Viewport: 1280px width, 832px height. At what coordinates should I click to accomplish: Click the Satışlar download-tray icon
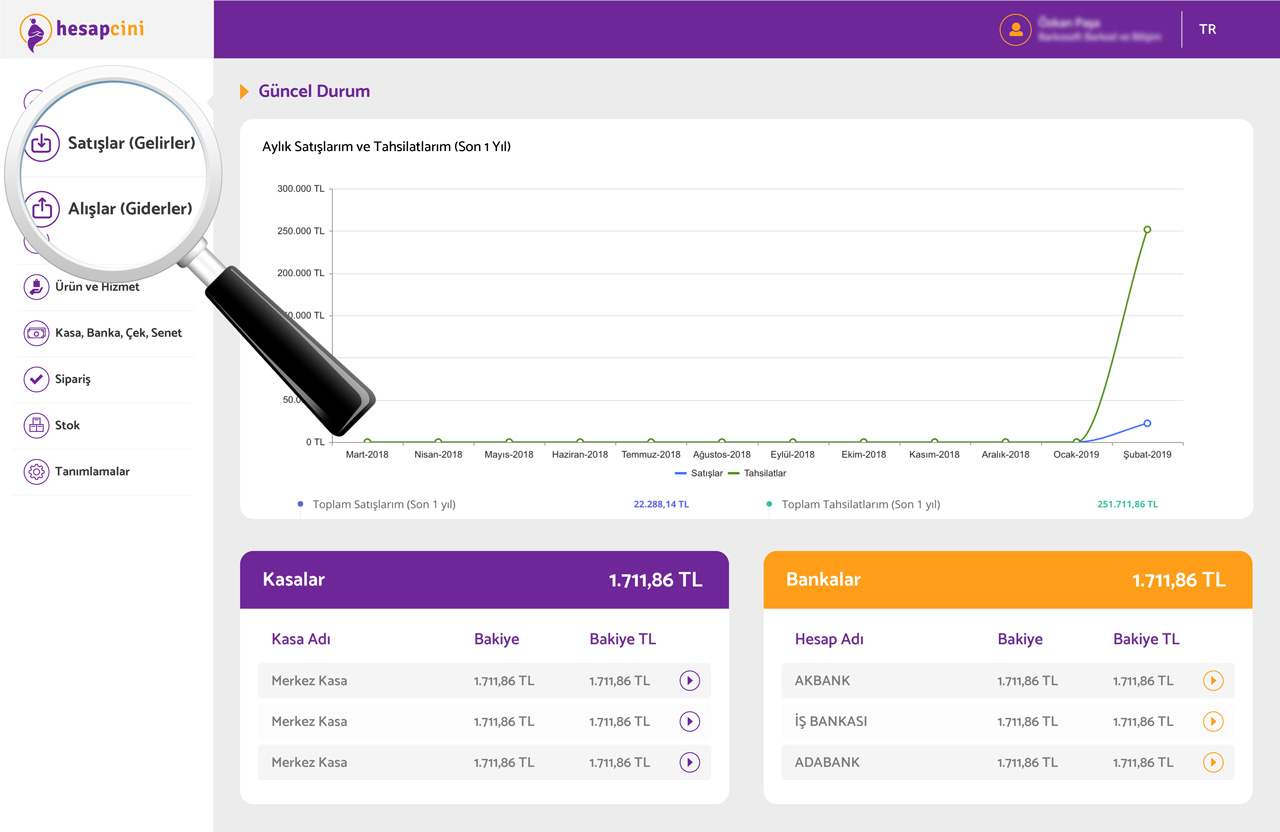tap(41, 143)
